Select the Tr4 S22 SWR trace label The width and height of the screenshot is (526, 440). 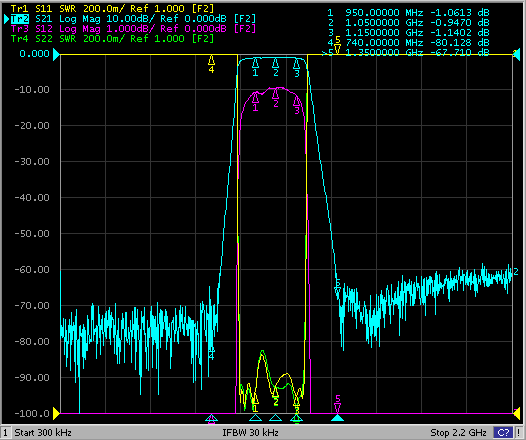pos(112,39)
